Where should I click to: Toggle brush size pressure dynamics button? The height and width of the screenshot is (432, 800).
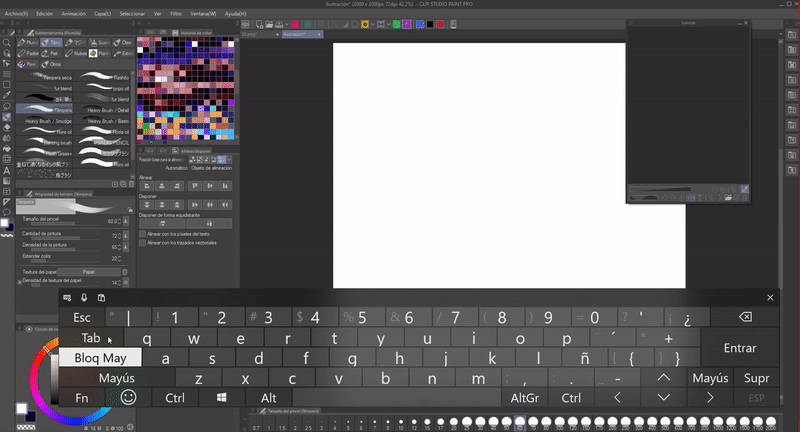(126, 221)
